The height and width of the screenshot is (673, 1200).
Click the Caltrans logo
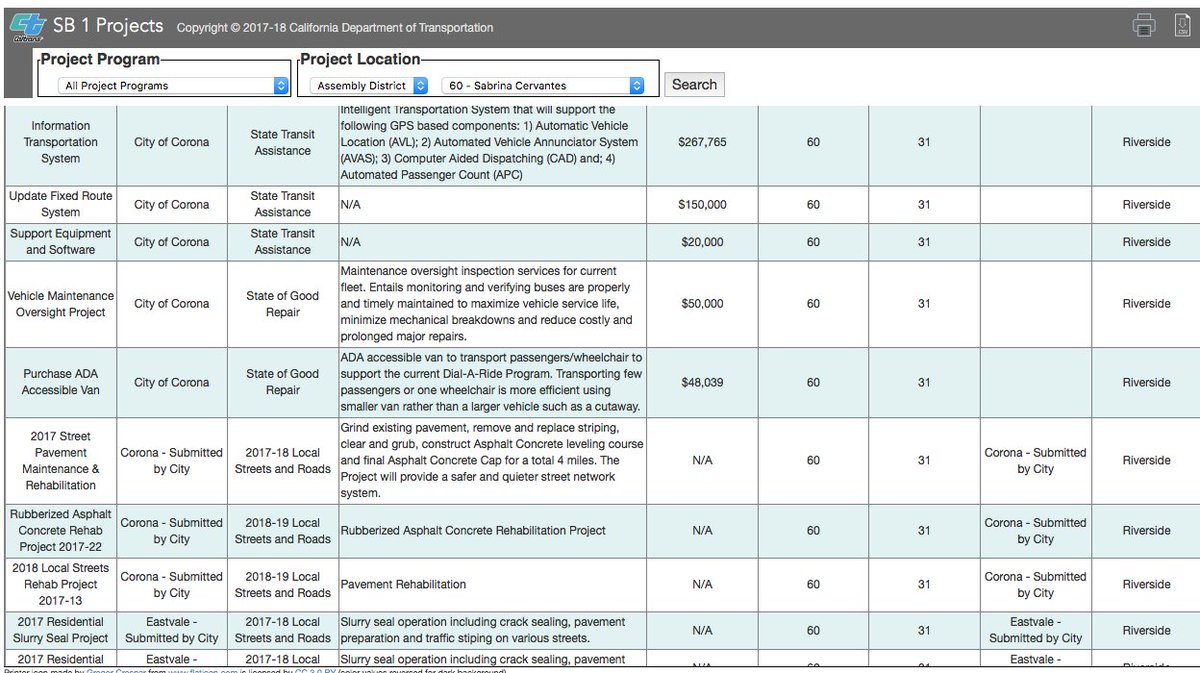click(26, 28)
